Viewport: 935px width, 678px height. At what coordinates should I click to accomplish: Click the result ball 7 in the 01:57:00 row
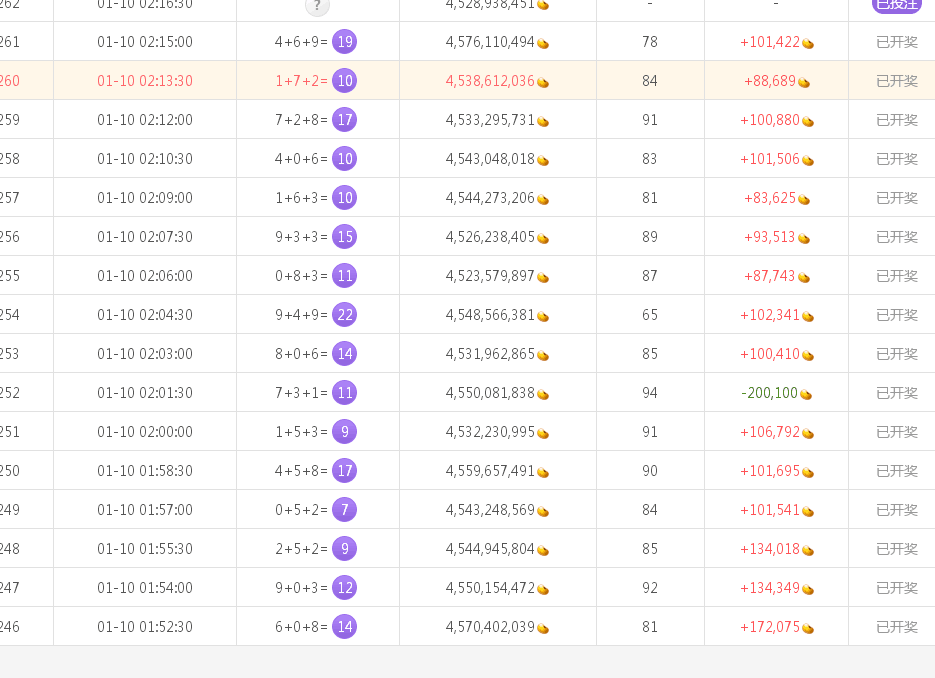(x=345, y=509)
